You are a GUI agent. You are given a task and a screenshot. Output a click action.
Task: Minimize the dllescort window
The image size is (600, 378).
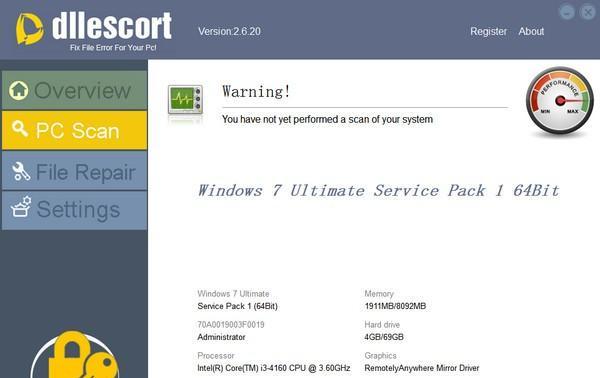pos(567,11)
